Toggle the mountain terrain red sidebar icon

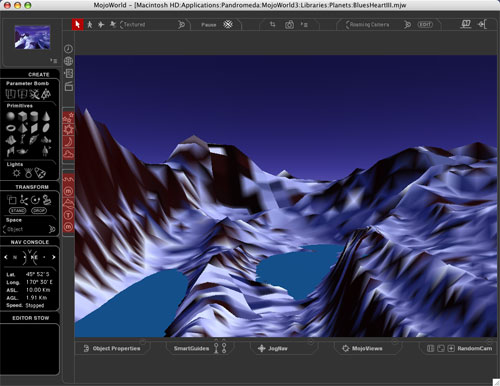coord(68,203)
